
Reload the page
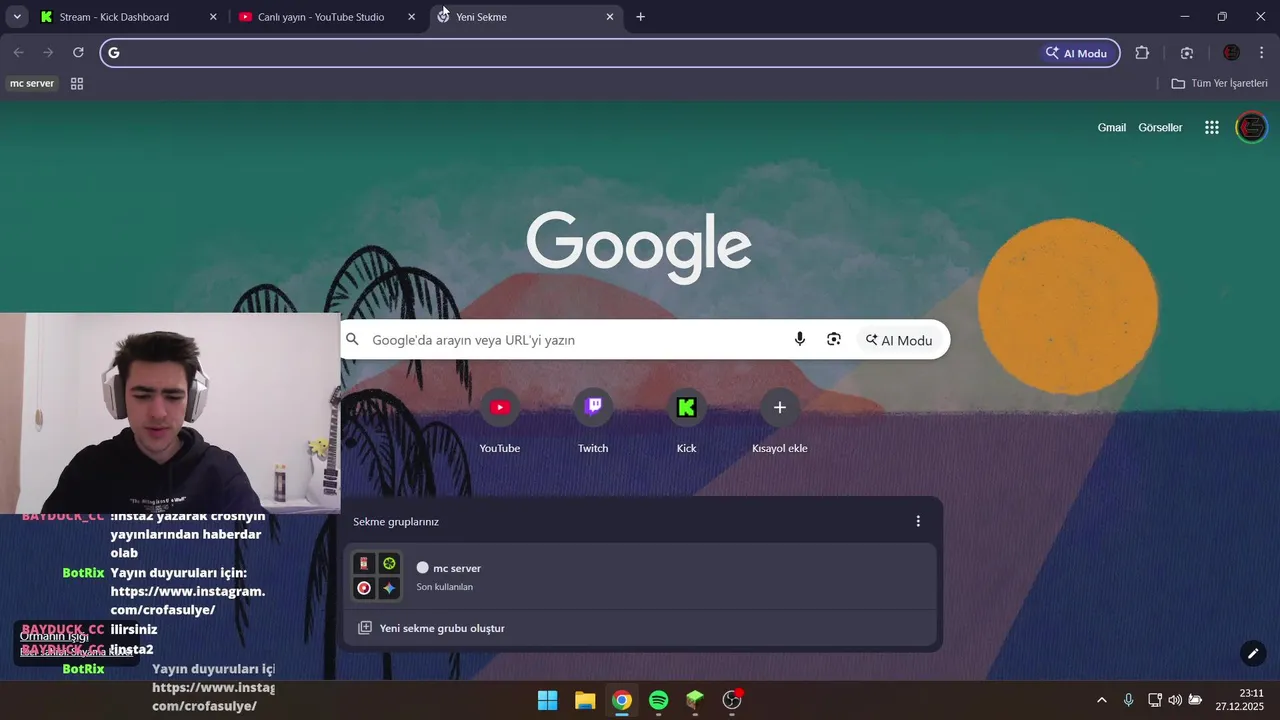(x=78, y=53)
